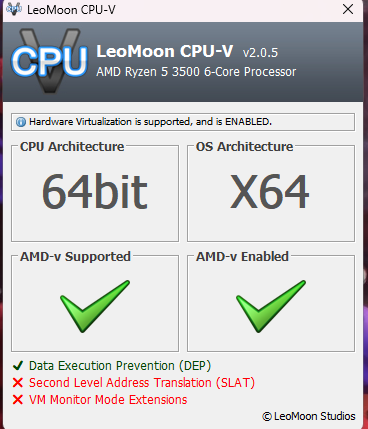
Task: Click the blue info icon in the status bar
Action: 21,122
